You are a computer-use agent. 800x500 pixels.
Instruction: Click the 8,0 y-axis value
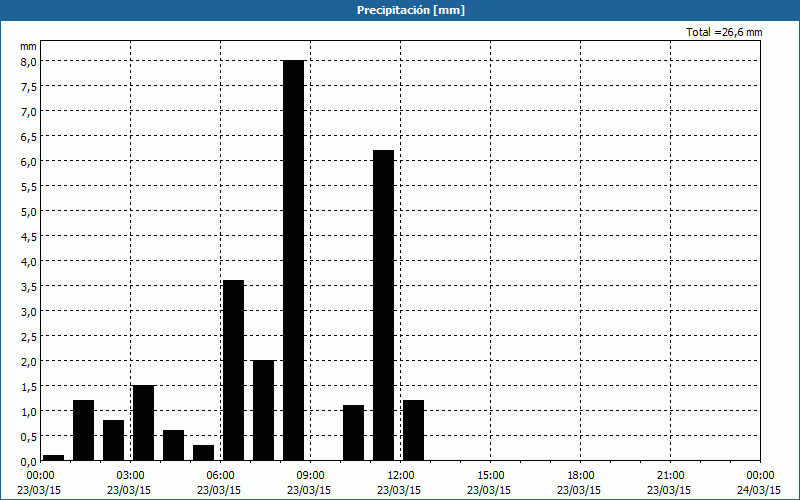(x=28, y=61)
